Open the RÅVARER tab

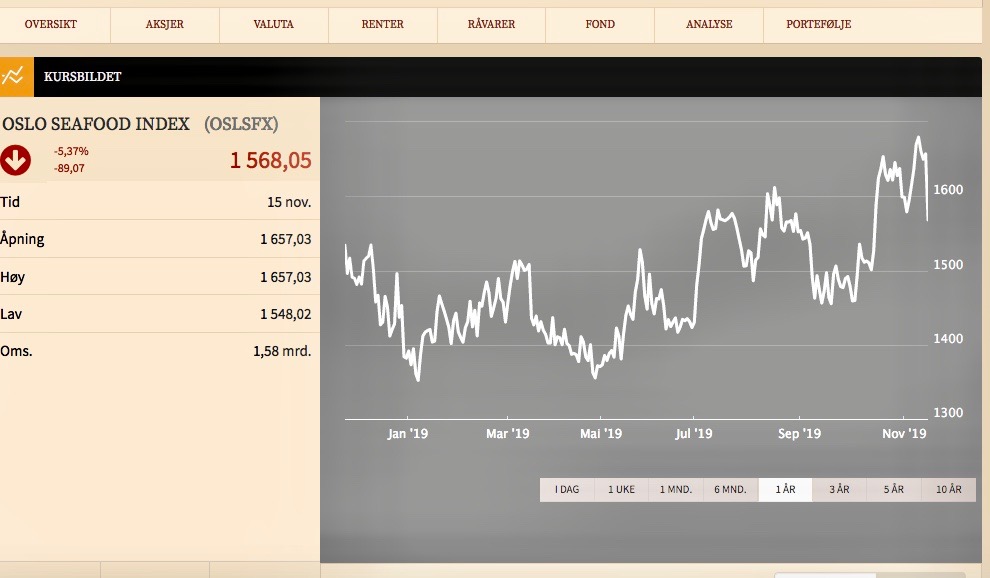(x=491, y=25)
